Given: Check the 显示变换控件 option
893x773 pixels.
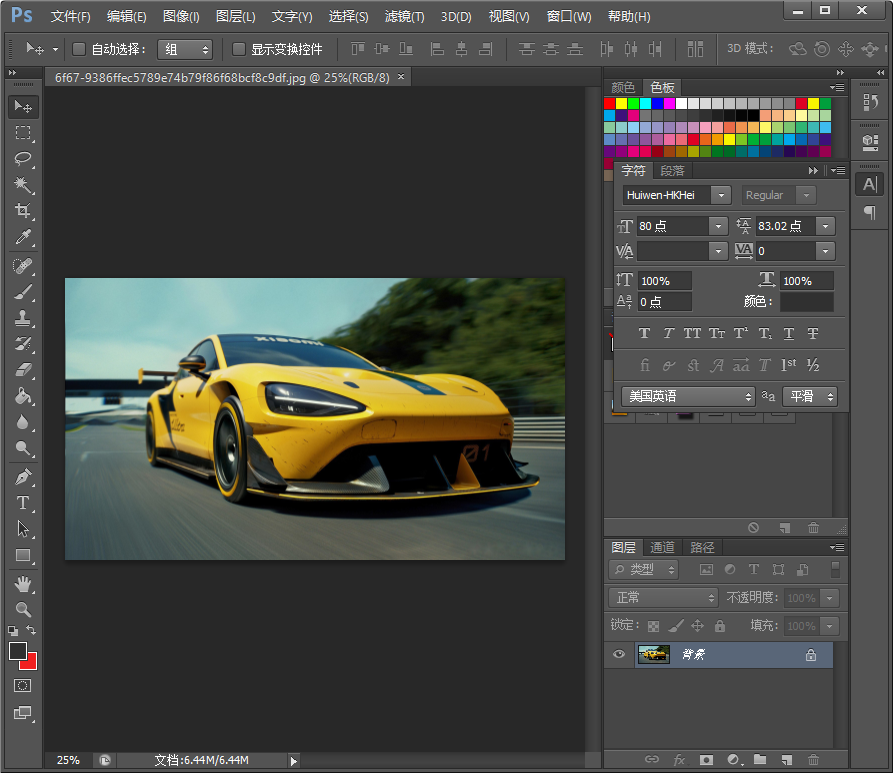Looking at the screenshot, I should [x=239, y=49].
